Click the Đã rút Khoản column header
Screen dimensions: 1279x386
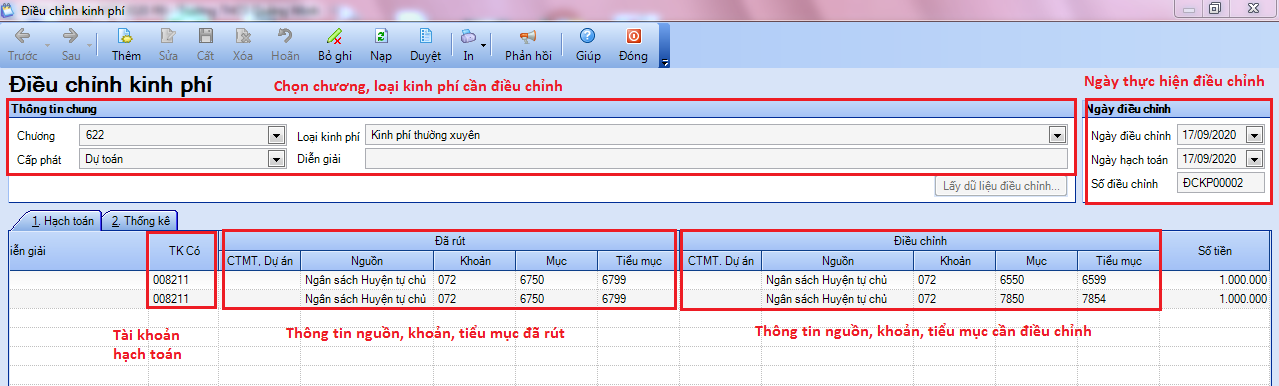point(475,261)
